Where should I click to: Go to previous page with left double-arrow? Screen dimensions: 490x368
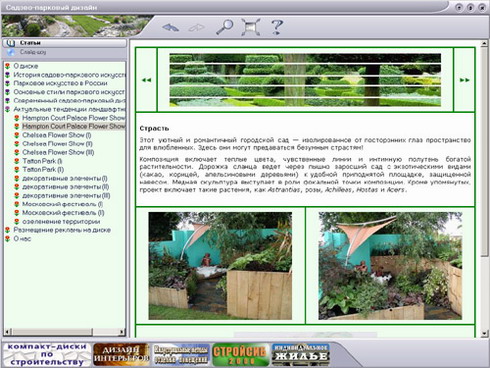[146, 80]
